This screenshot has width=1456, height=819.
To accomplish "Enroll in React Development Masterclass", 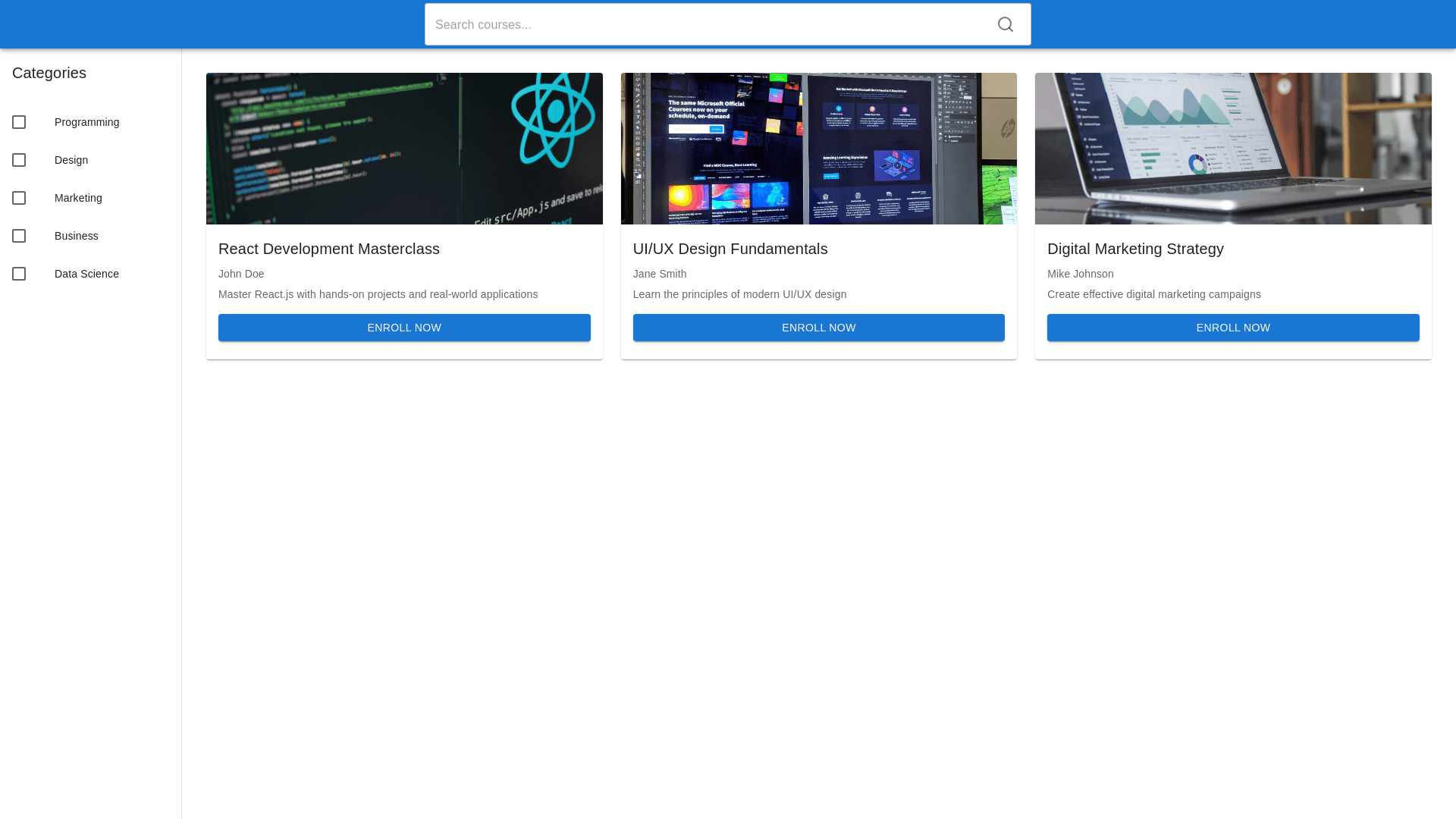I will pos(403,328).
